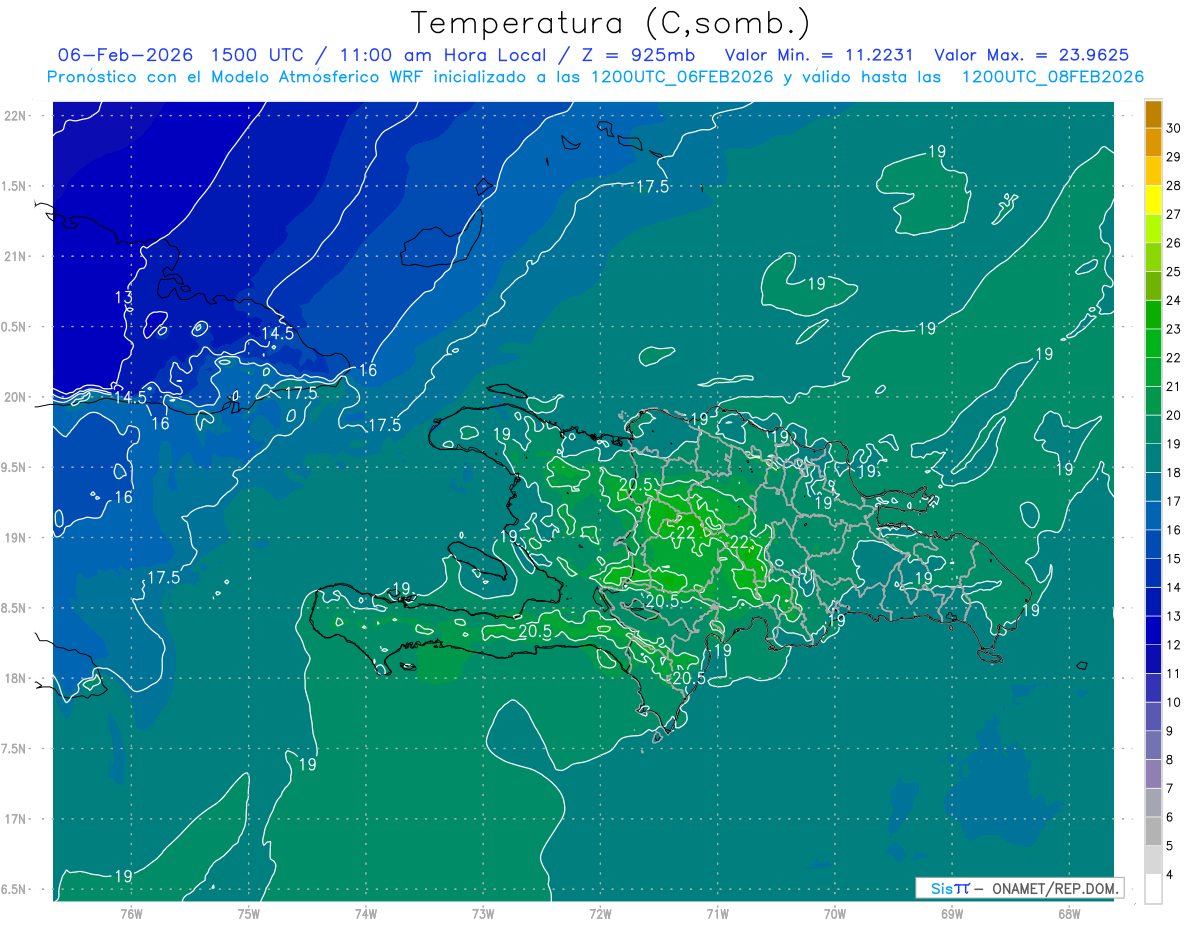Select the legend swatch between 22 and 23

point(1153,344)
